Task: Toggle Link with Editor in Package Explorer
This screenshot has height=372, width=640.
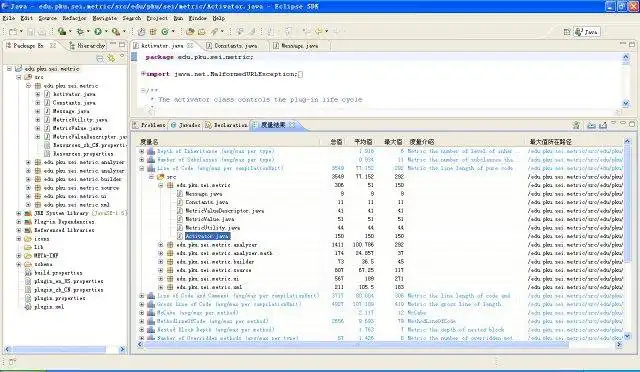Action: (x=111, y=58)
